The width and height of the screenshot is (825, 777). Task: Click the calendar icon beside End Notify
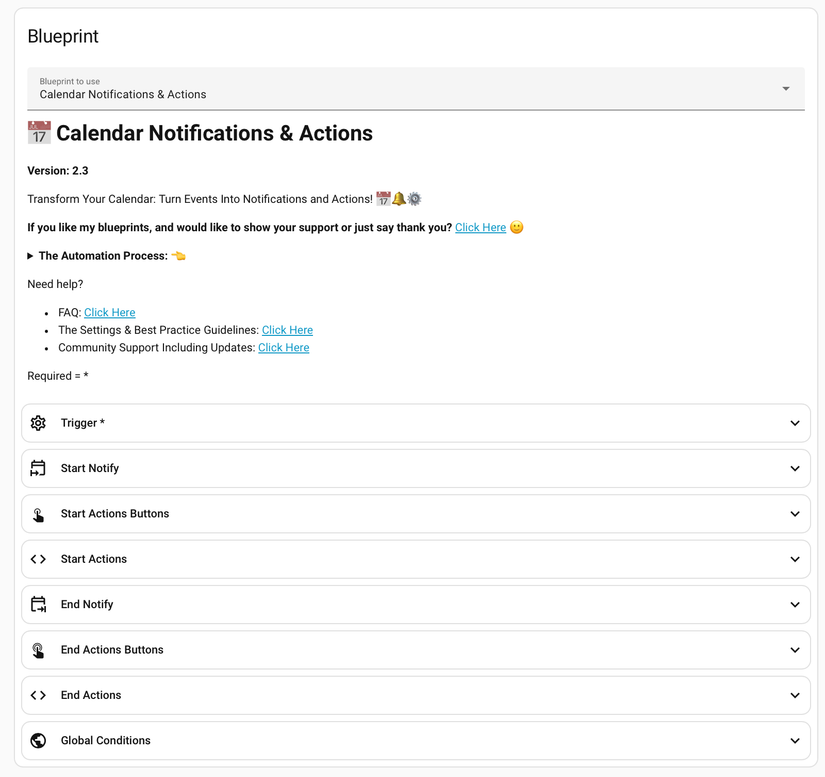[x=38, y=604]
